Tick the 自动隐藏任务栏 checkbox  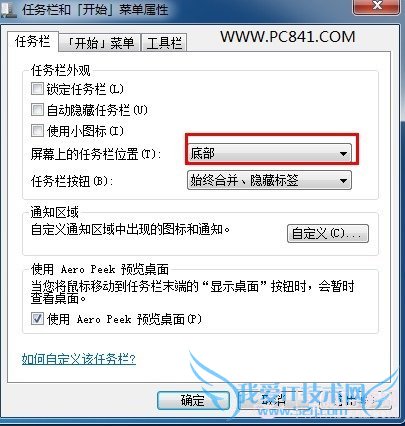pos(37,110)
